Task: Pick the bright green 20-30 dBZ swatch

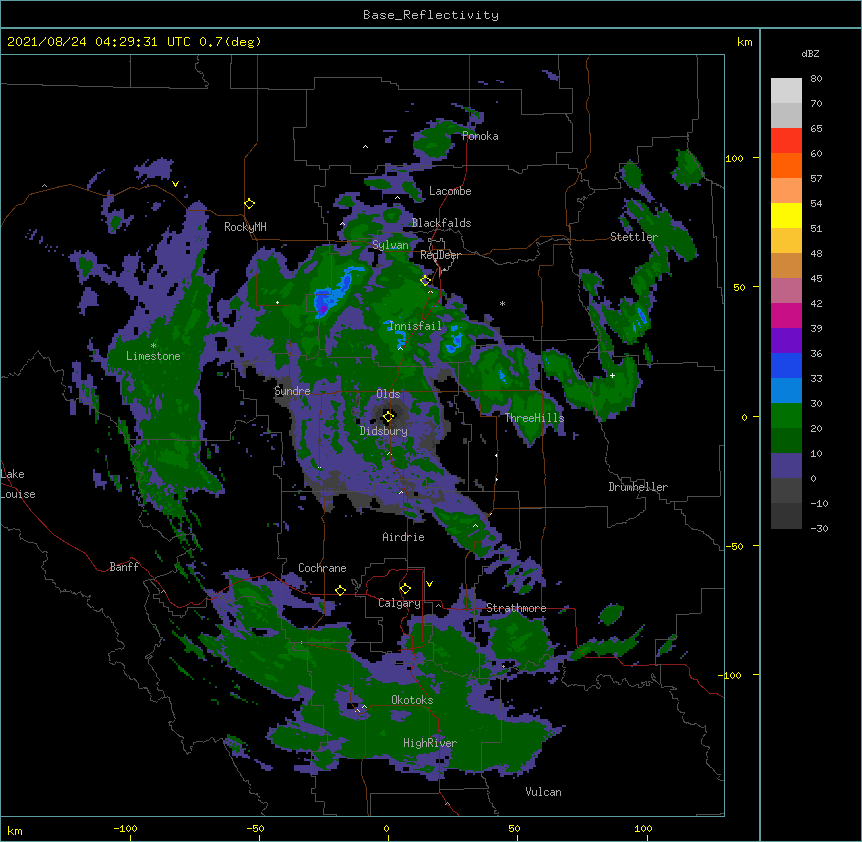Action: 786,416
